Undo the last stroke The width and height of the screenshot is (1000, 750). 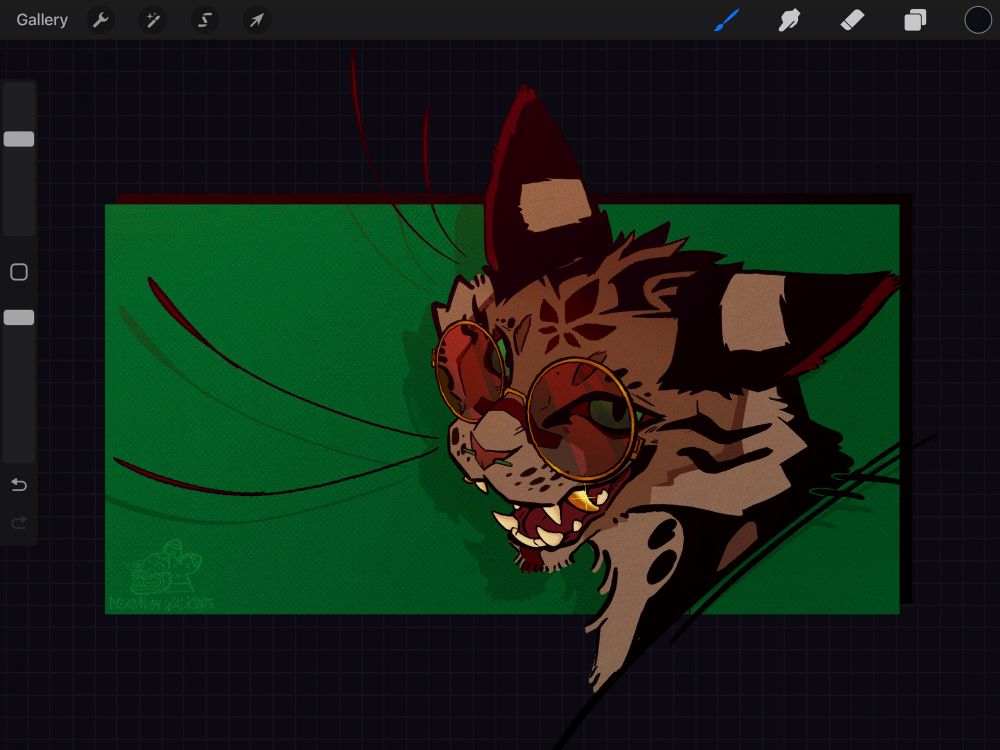19,485
